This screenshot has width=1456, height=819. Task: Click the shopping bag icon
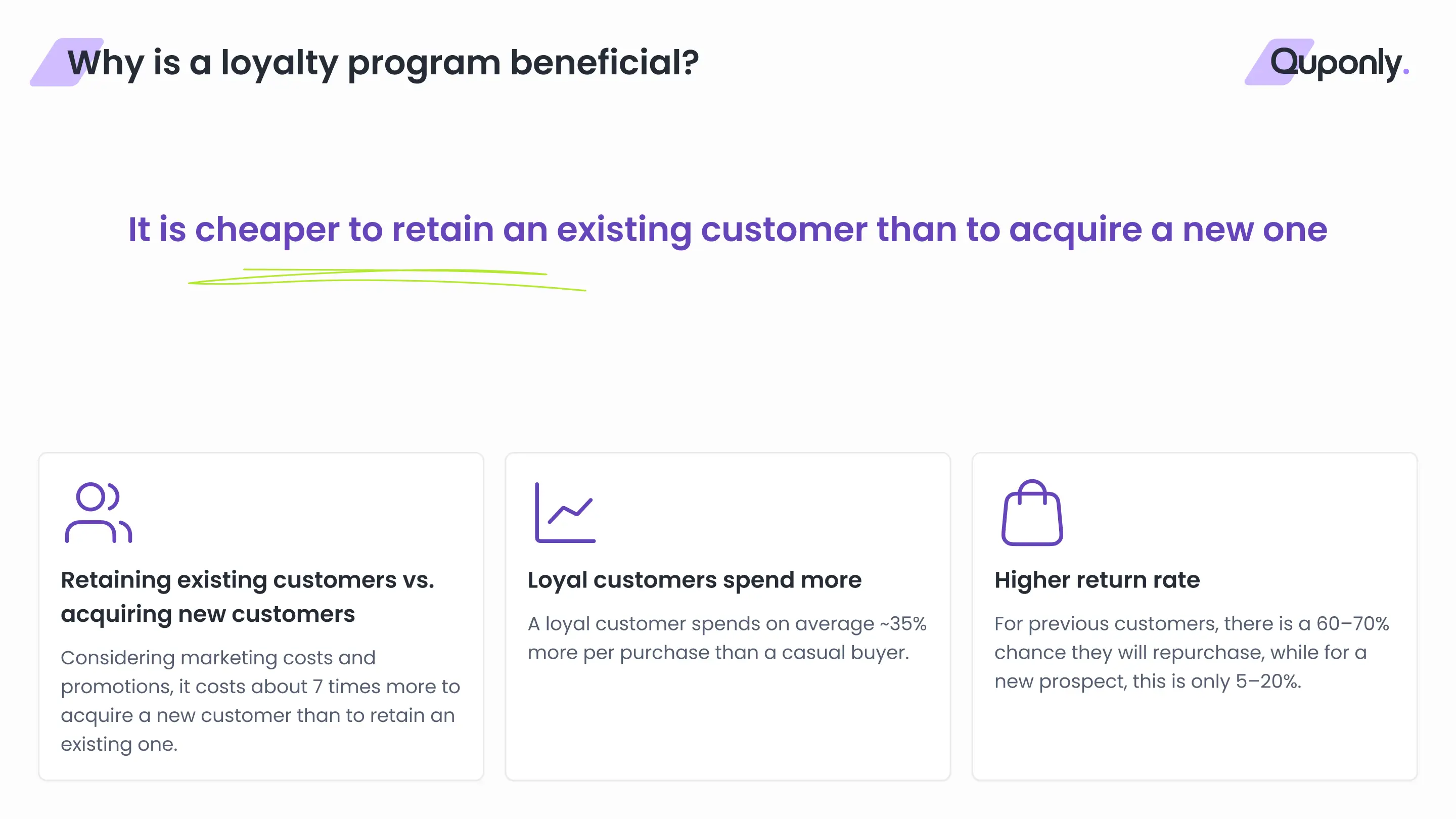(1031, 513)
